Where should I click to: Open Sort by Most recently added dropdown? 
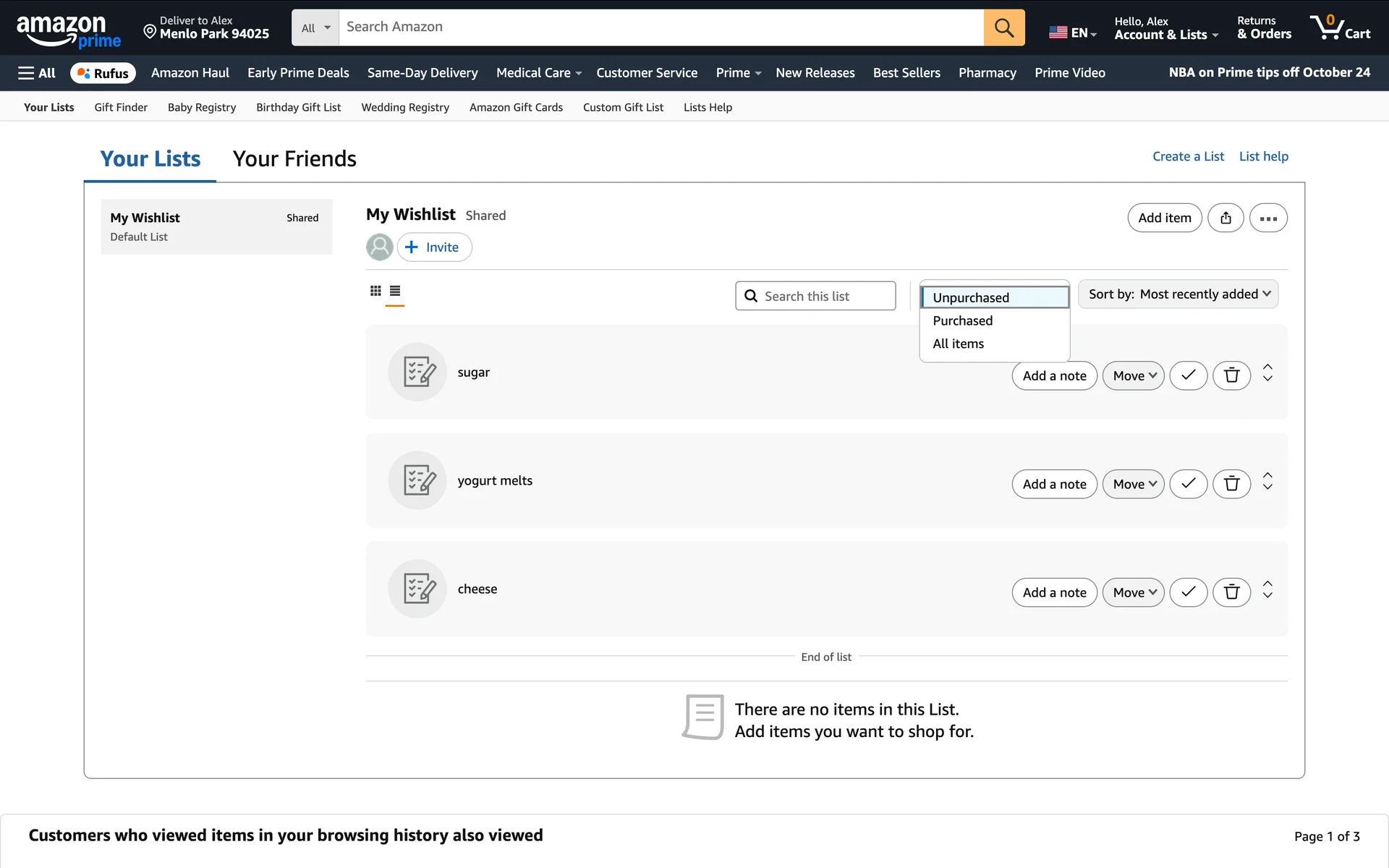[x=1178, y=294]
